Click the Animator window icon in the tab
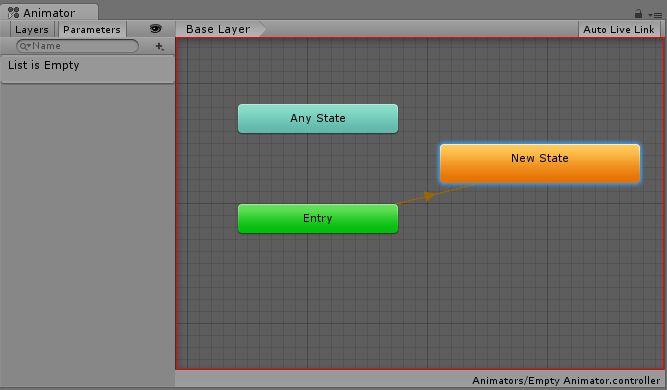The height and width of the screenshot is (390, 667). click(x=13, y=13)
